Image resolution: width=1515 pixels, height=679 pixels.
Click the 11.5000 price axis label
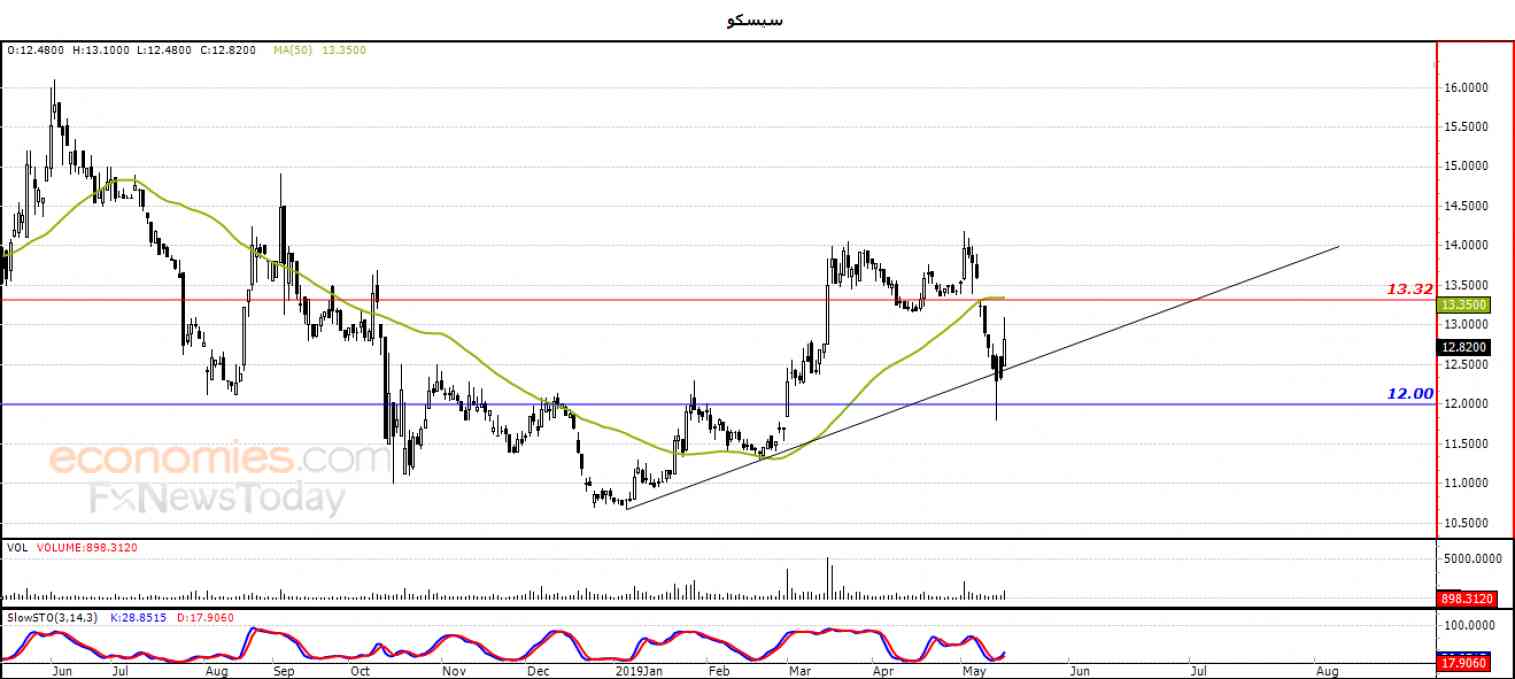1468,444
